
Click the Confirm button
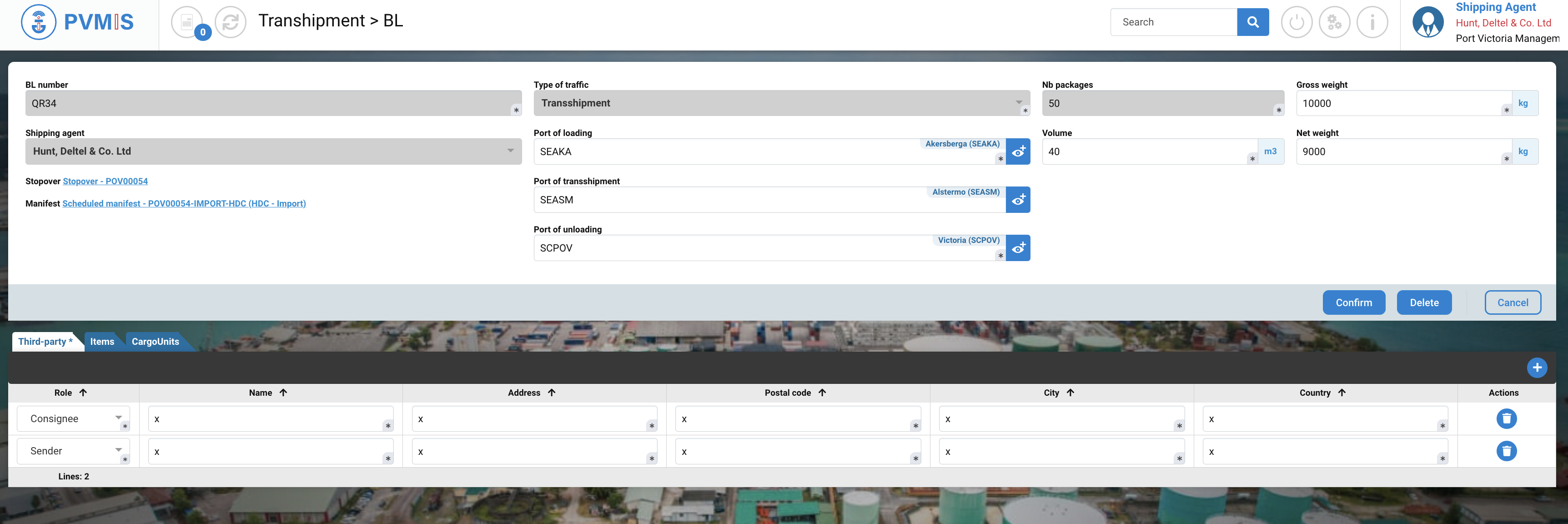pyautogui.click(x=1354, y=302)
